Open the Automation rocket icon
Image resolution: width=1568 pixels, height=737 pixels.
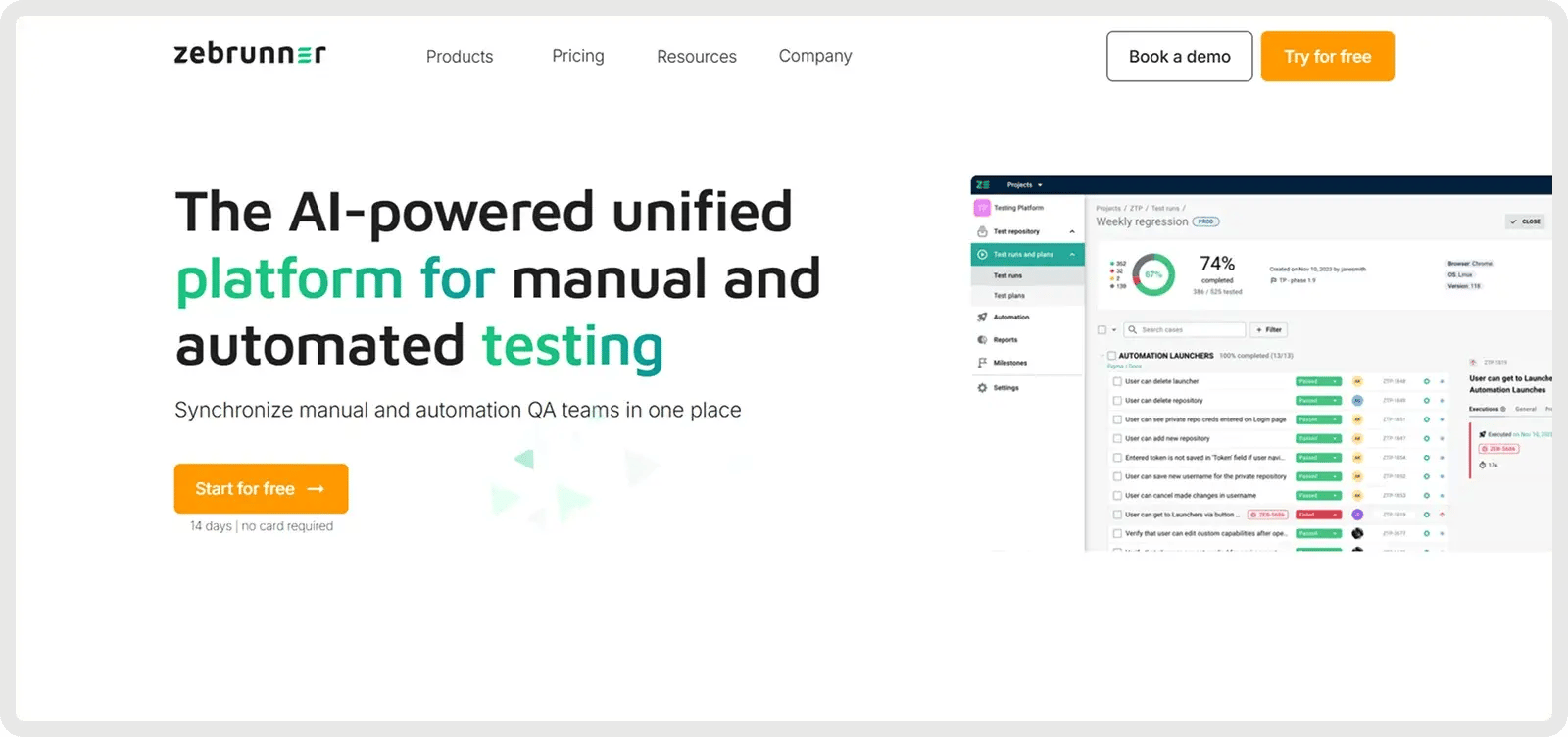pyautogui.click(x=982, y=318)
